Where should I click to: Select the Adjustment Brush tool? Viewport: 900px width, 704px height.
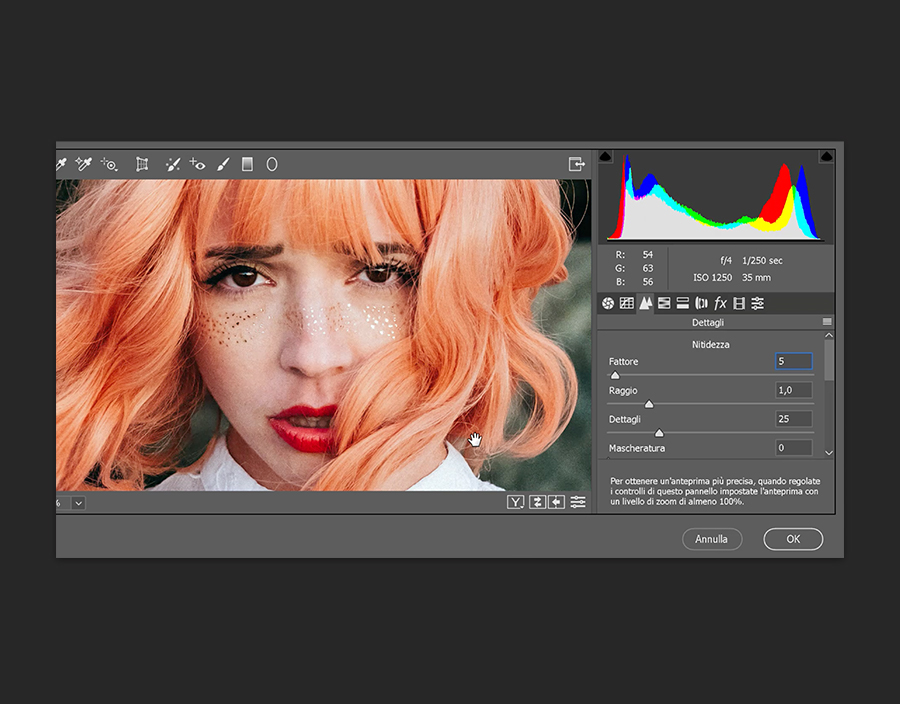click(223, 164)
